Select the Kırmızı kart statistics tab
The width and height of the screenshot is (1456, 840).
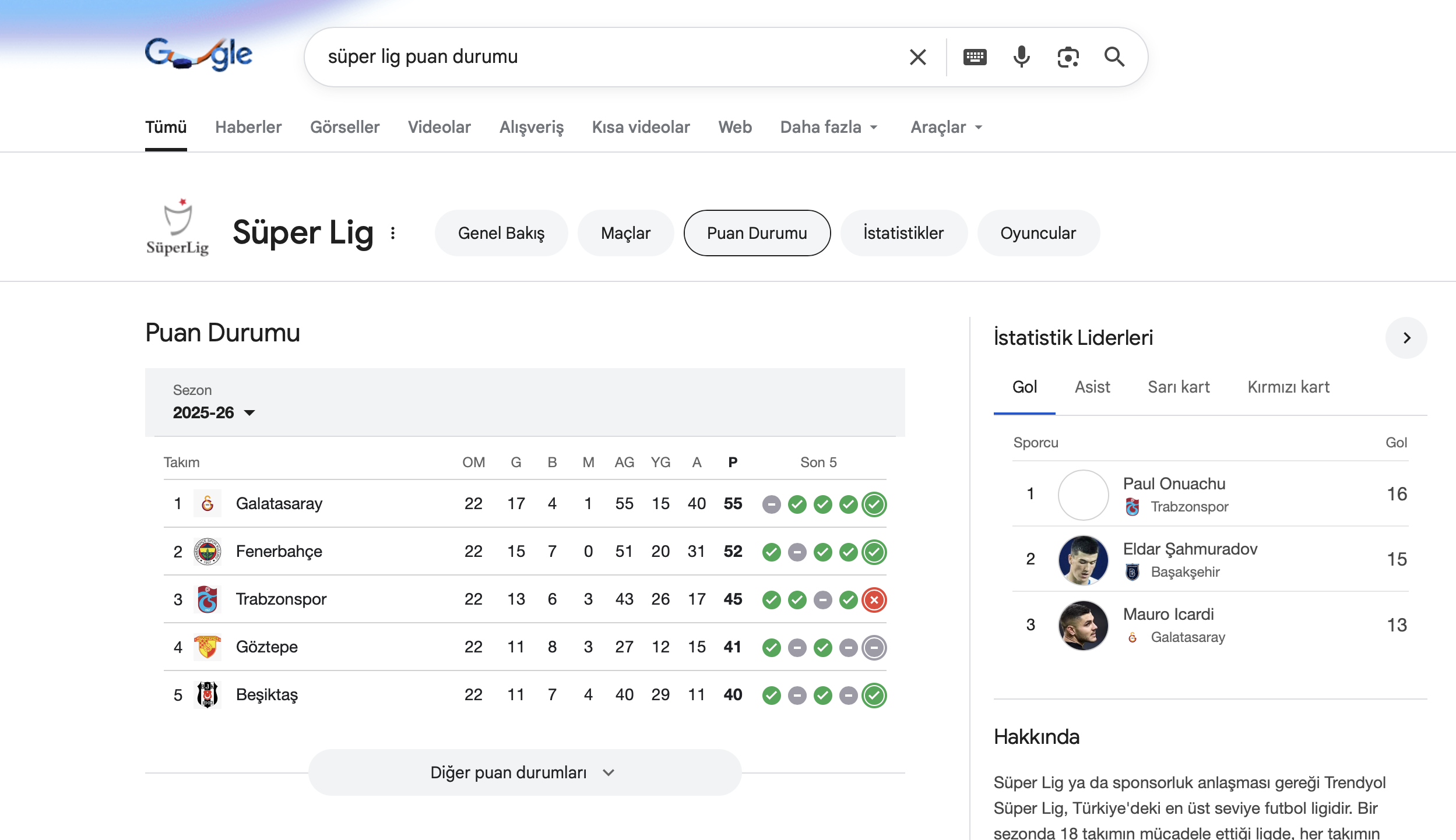point(1288,387)
